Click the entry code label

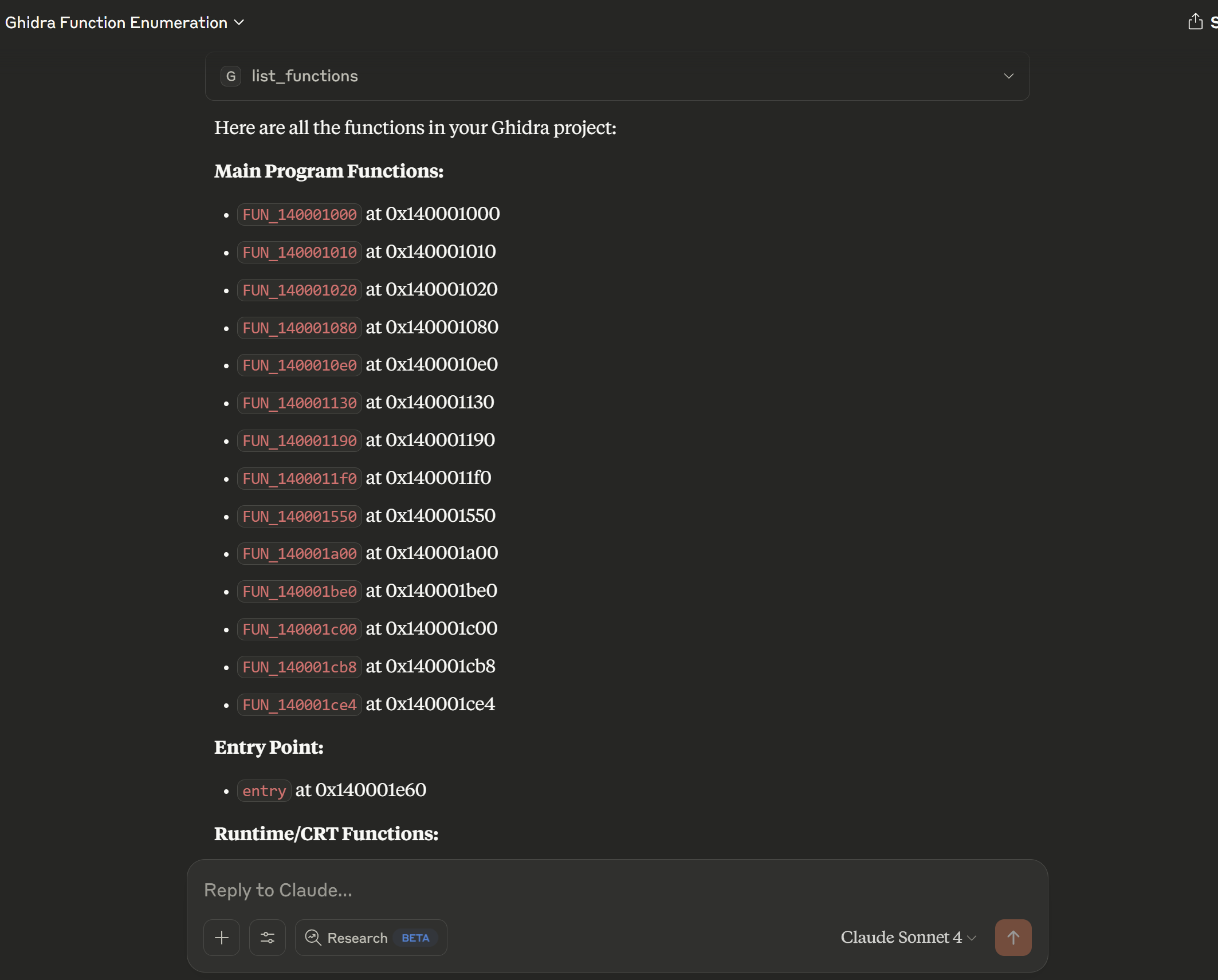click(264, 791)
